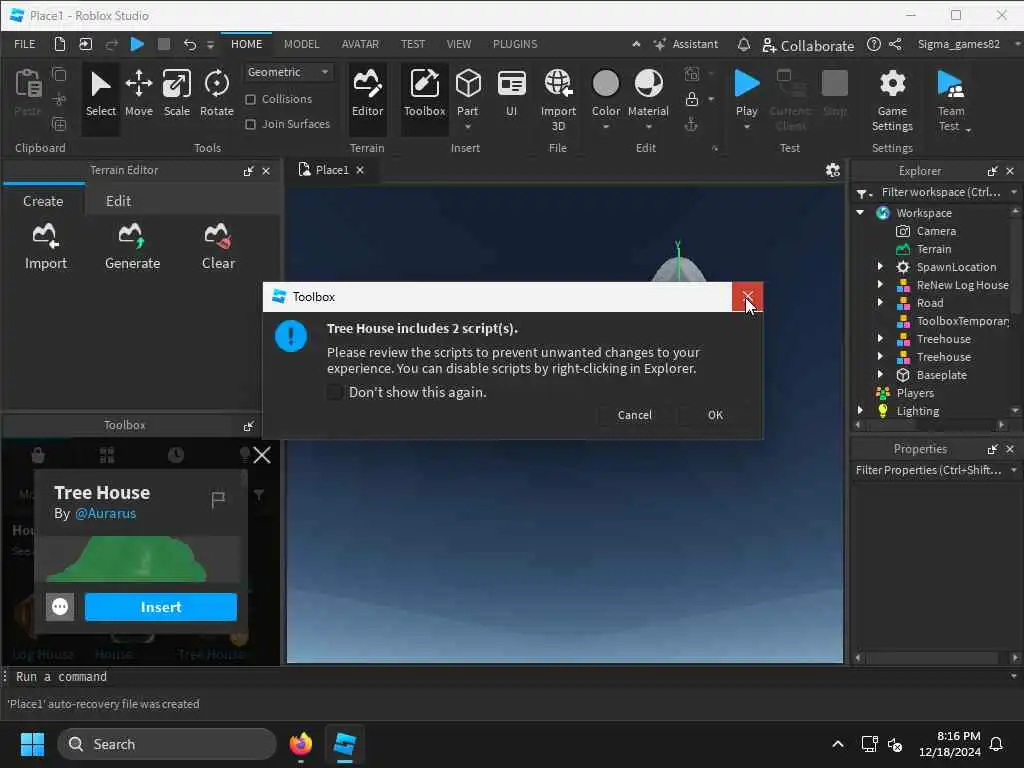Expand the ReNew Log House node
This screenshot has width=1024, height=768.
[880, 285]
